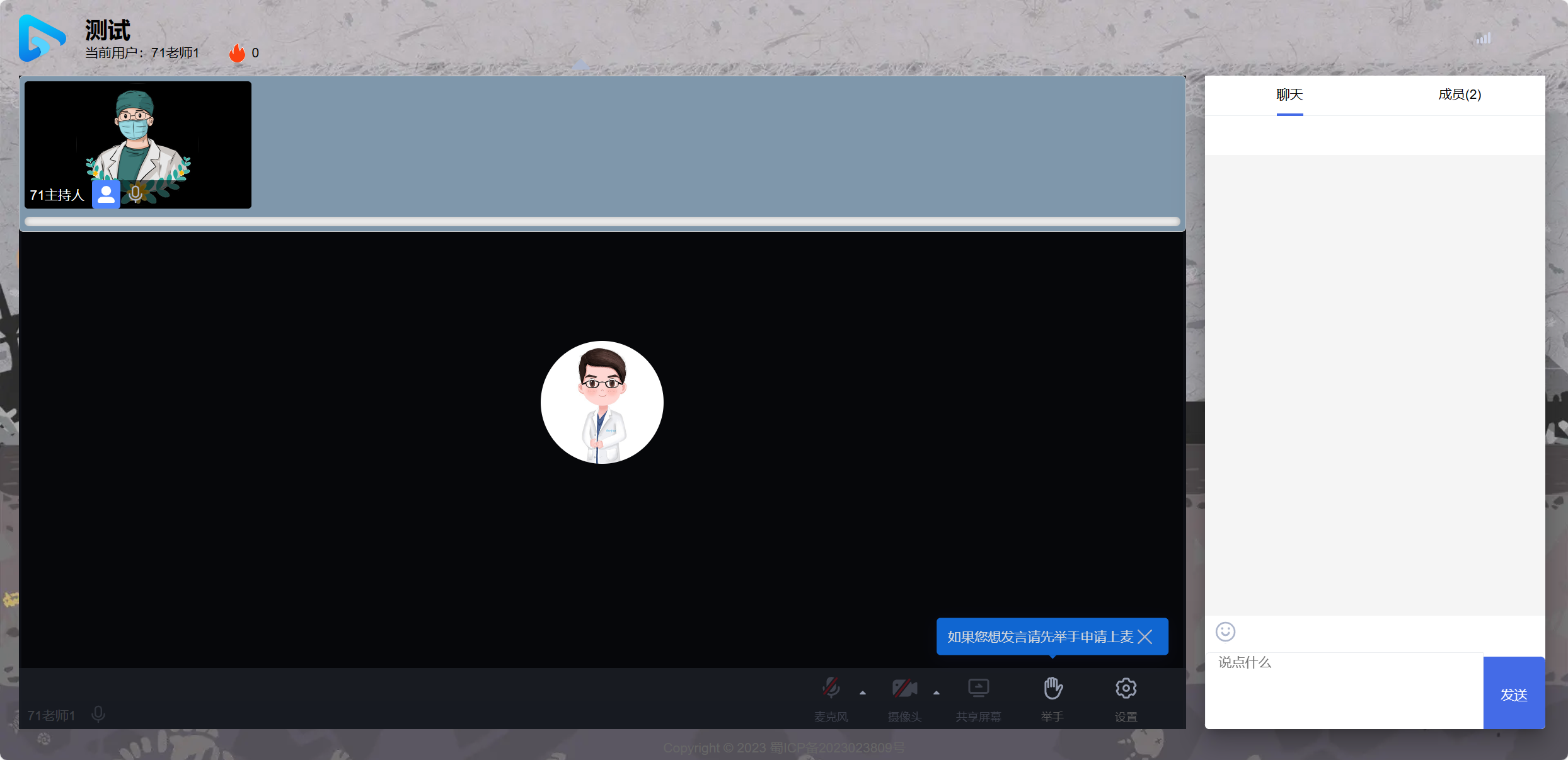Expand the camera device options arrow
Screen dimensions: 1568x760
937,693
